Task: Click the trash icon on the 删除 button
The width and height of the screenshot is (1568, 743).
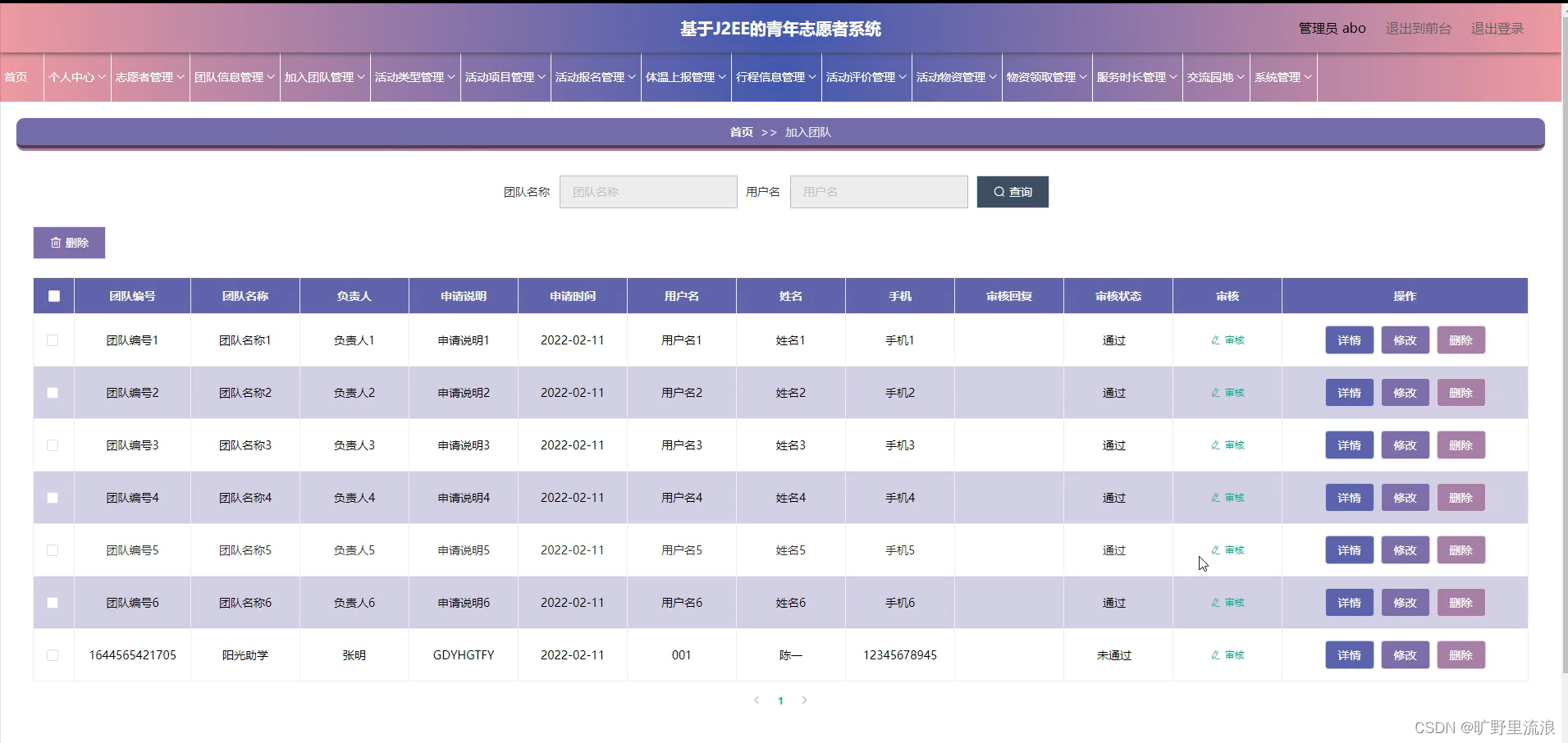Action: 55,242
